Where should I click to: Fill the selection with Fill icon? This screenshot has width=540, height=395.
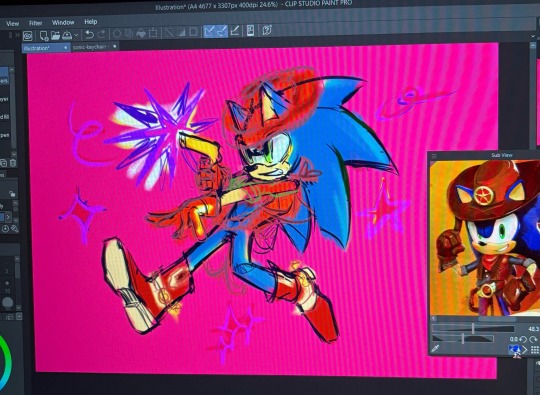click(x=141, y=33)
